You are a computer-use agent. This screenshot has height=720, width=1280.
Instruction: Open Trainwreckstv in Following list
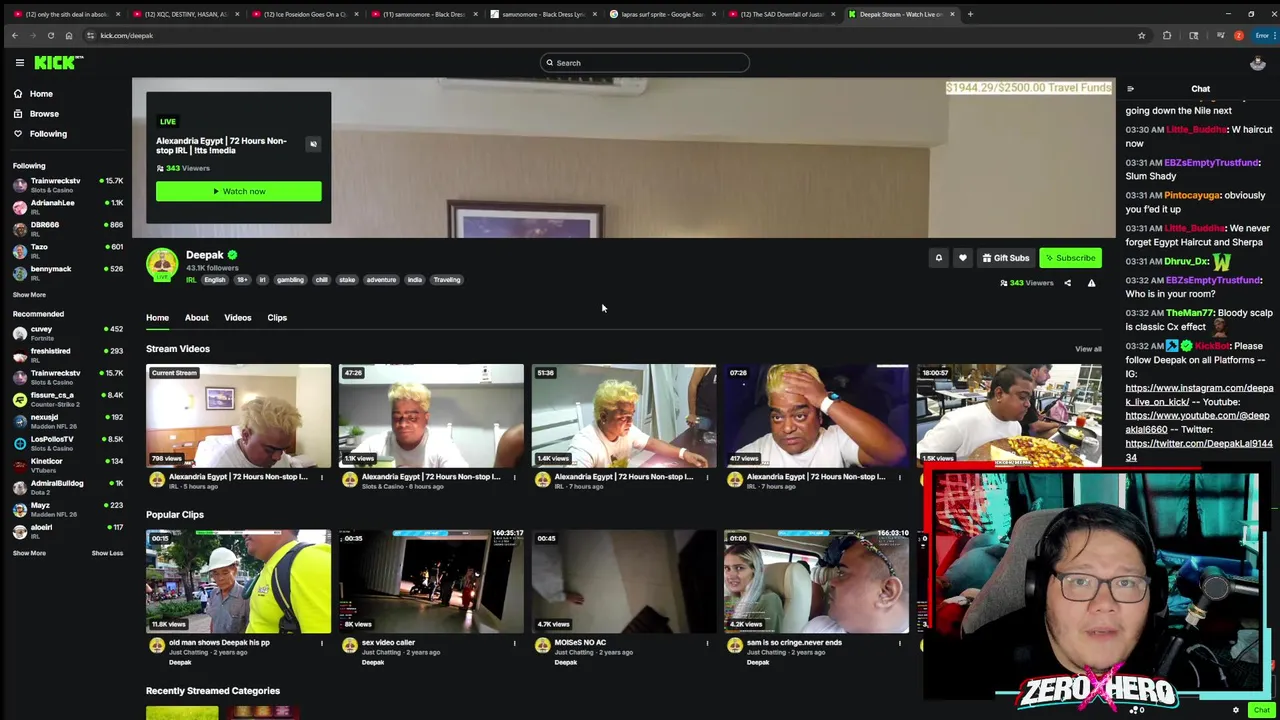(x=68, y=185)
